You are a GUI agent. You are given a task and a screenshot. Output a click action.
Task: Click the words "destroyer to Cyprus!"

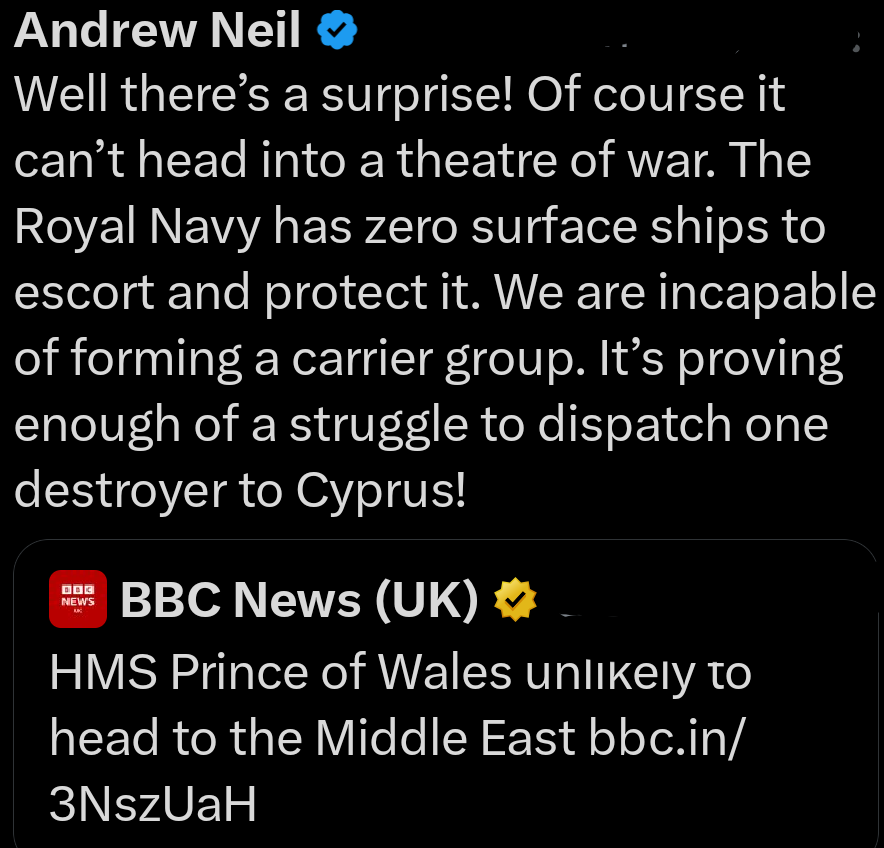[240, 490]
